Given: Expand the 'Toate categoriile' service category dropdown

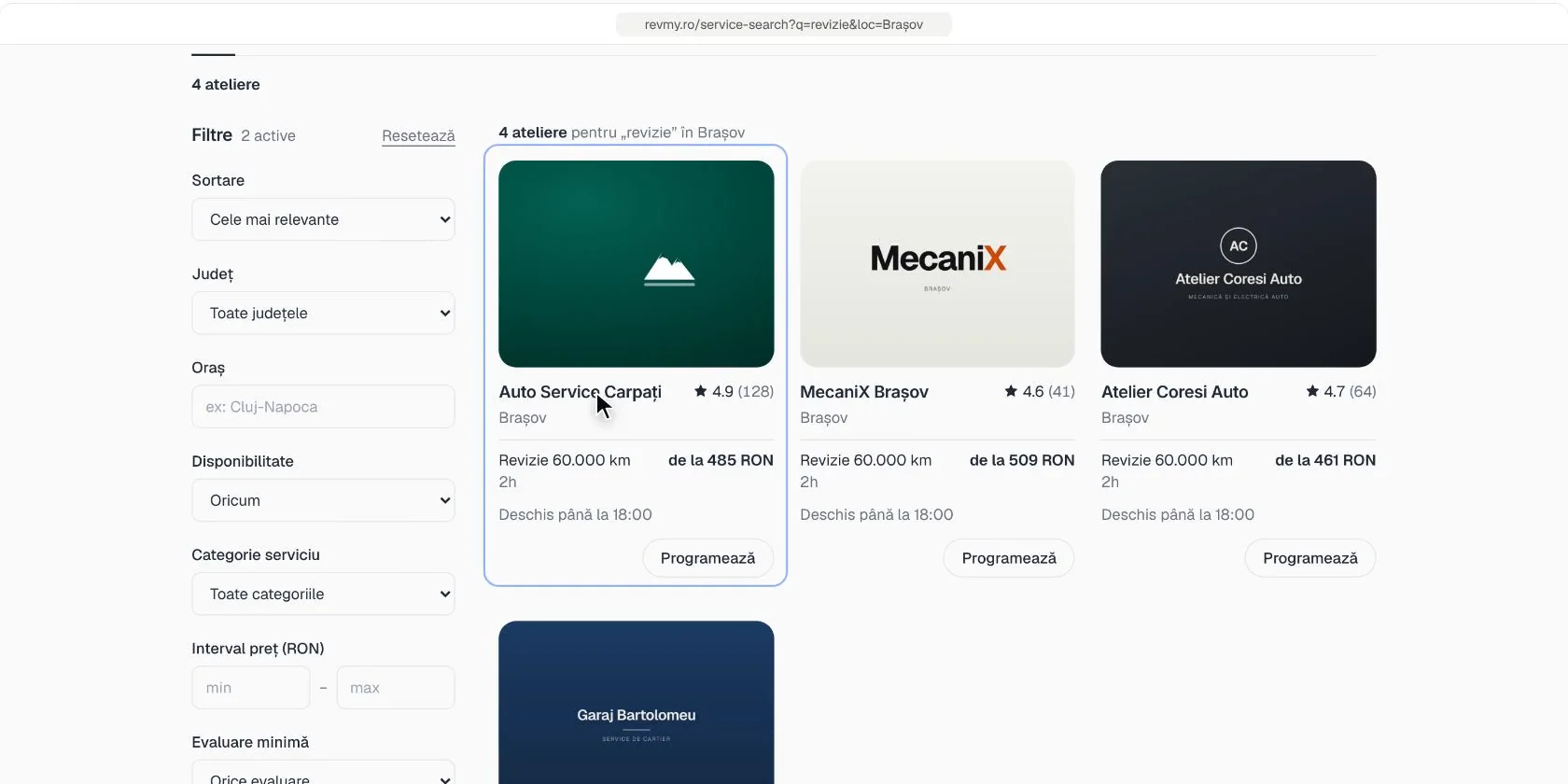Looking at the screenshot, I should coord(323,594).
